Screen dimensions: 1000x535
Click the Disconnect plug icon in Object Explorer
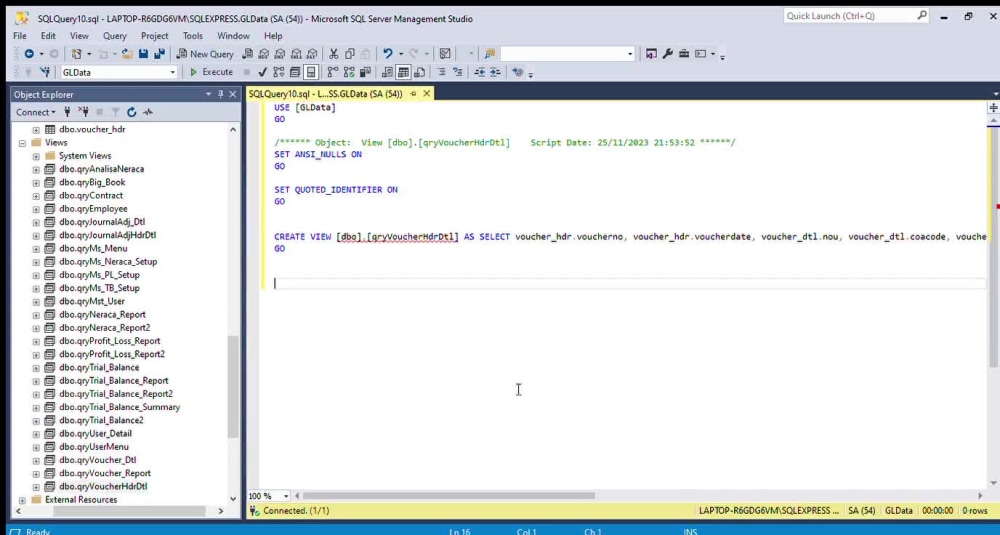coord(83,112)
